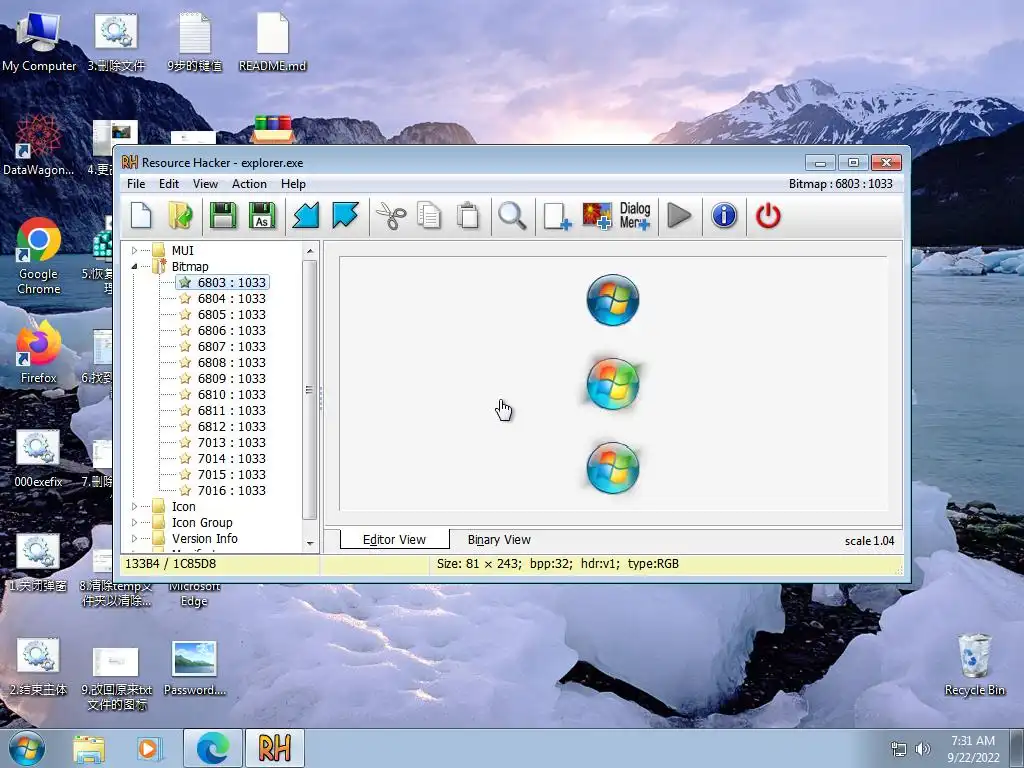1024x768 pixels.
Task: Open a file with the folder icon
Action: (180, 216)
